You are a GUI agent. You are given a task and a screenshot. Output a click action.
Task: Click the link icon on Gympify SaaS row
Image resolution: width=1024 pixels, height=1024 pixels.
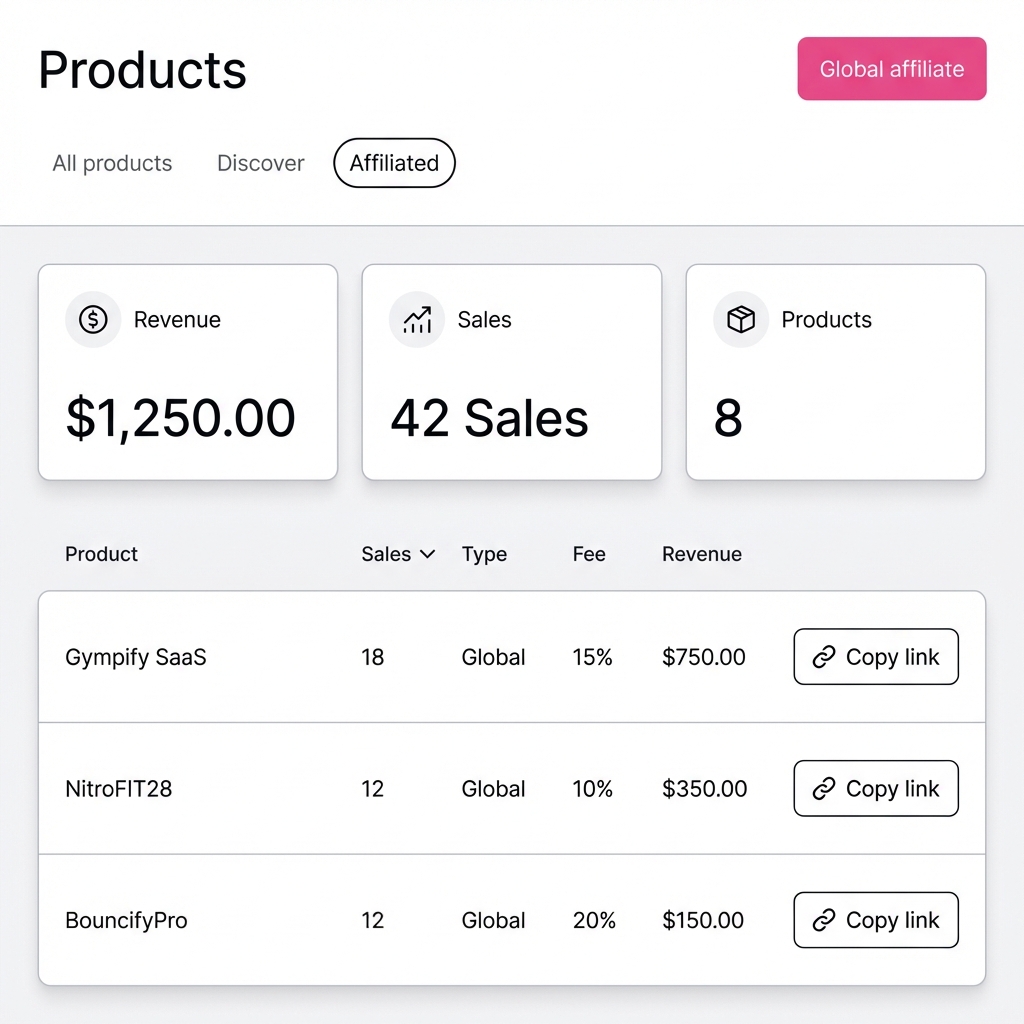coord(824,657)
